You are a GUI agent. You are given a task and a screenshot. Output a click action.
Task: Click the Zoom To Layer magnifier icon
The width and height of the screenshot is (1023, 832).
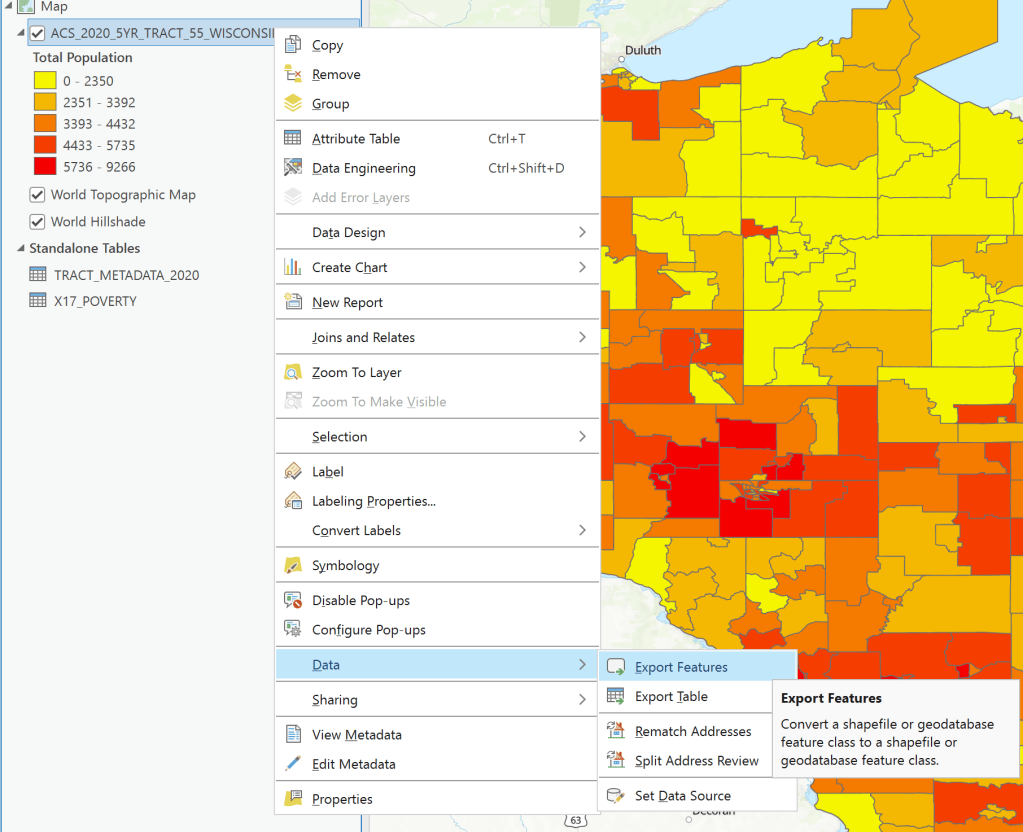pyautogui.click(x=293, y=373)
